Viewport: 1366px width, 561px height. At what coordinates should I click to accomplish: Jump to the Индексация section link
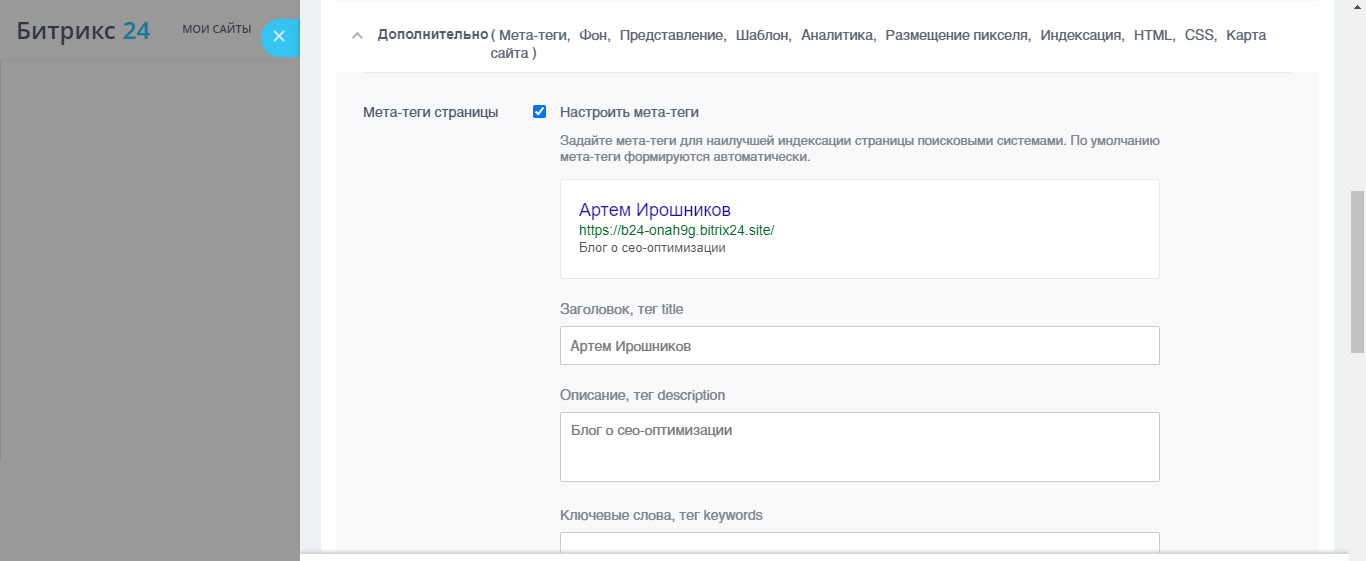pyautogui.click(x=1080, y=35)
